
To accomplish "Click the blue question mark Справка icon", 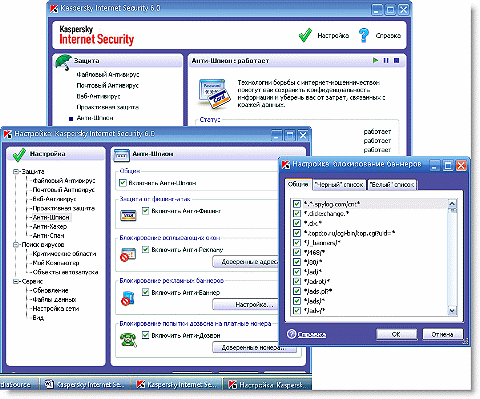I will coord(364,35).
